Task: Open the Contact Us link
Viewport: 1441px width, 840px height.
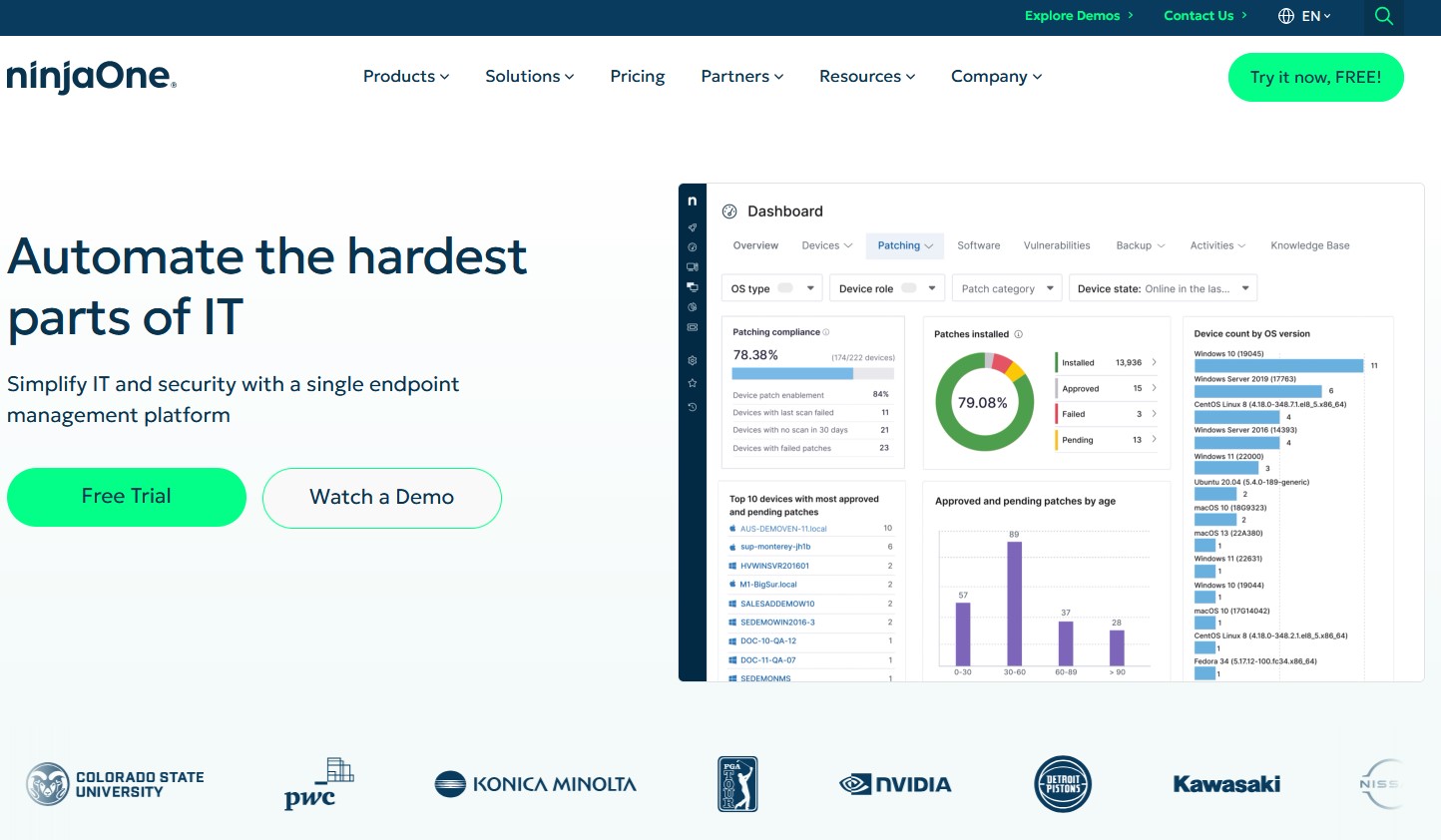Action: pyautogui.click(x=1205, y=16)
